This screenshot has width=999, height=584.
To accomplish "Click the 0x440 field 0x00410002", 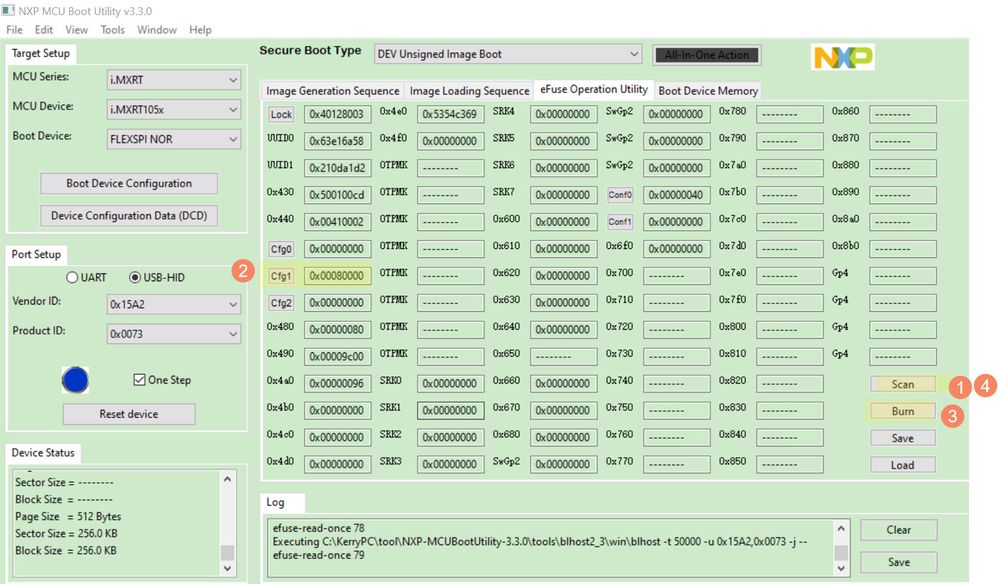I will point(337,222).
